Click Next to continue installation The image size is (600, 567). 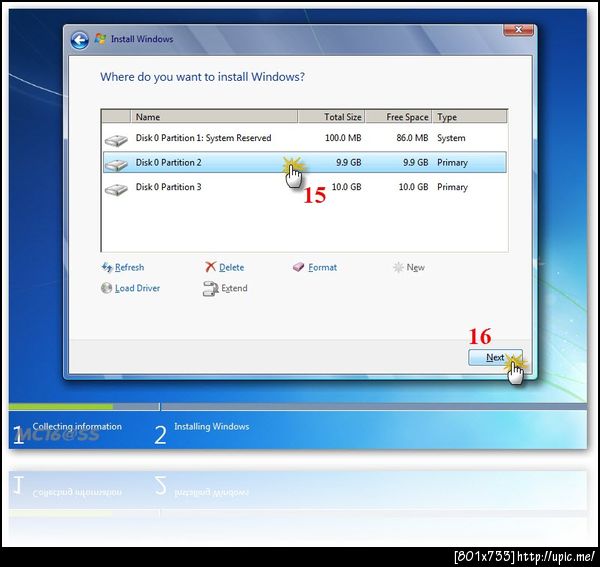click(495, 357)
